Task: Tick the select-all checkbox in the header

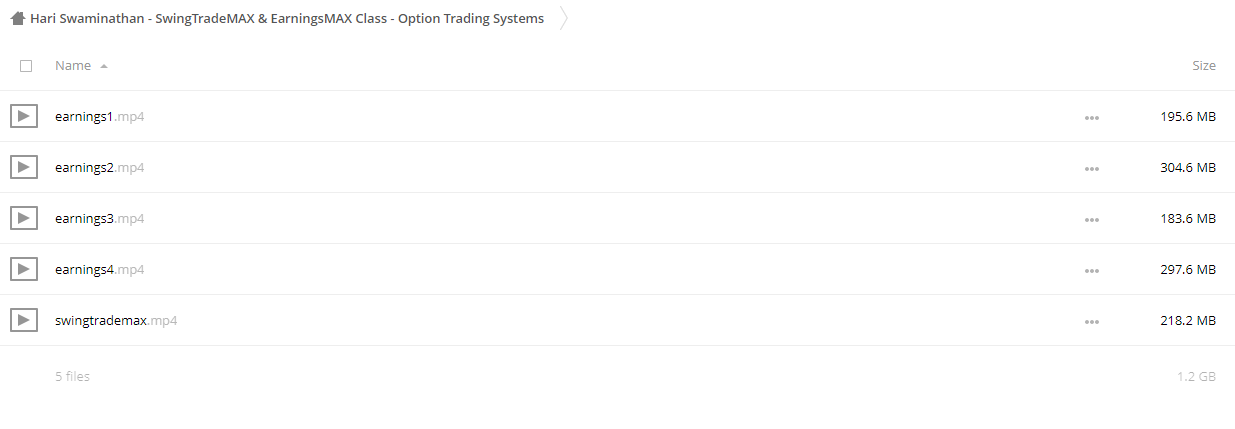Action: click(26, 66)
